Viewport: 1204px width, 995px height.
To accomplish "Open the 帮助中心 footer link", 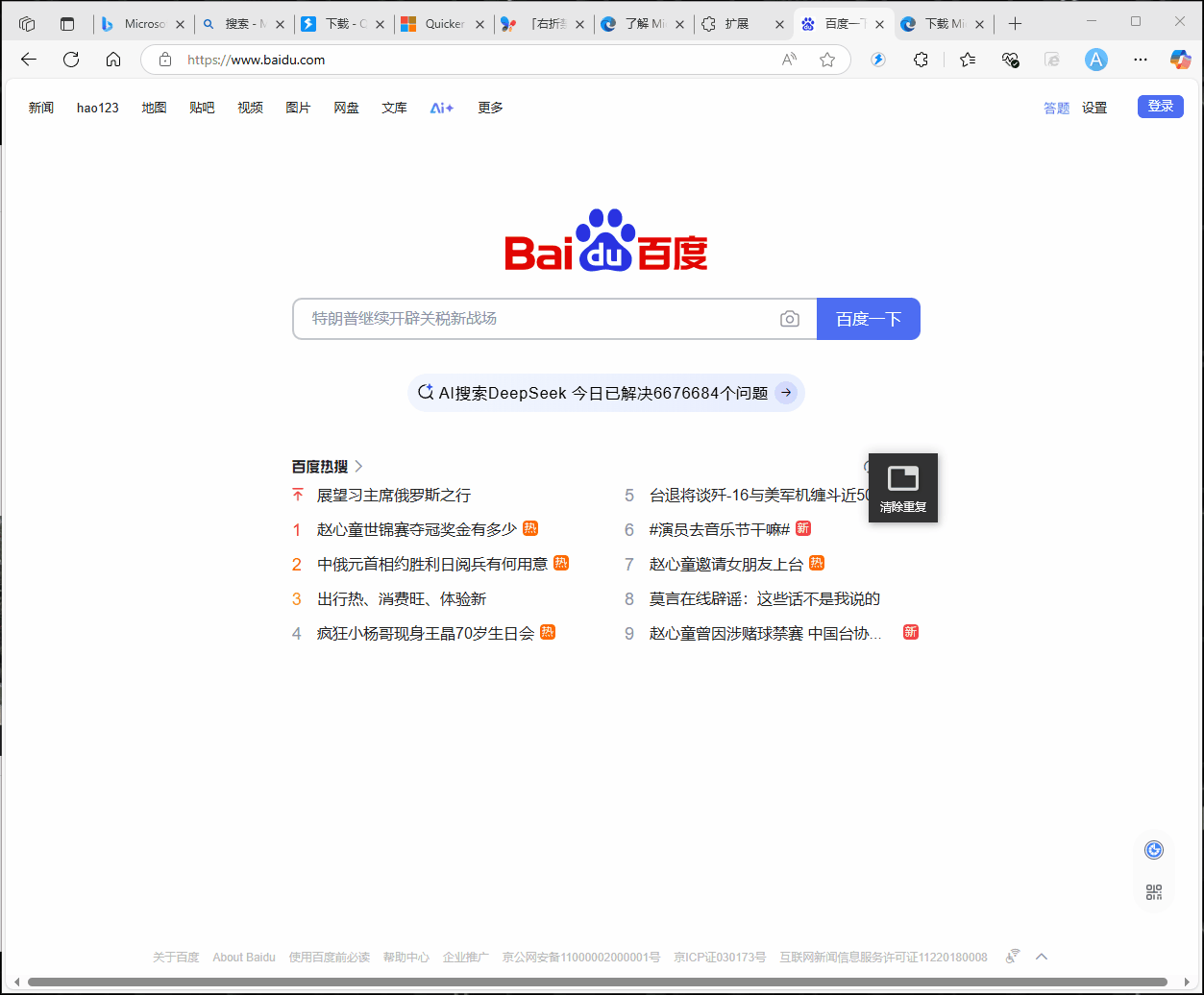I will [x=405, y=958].
